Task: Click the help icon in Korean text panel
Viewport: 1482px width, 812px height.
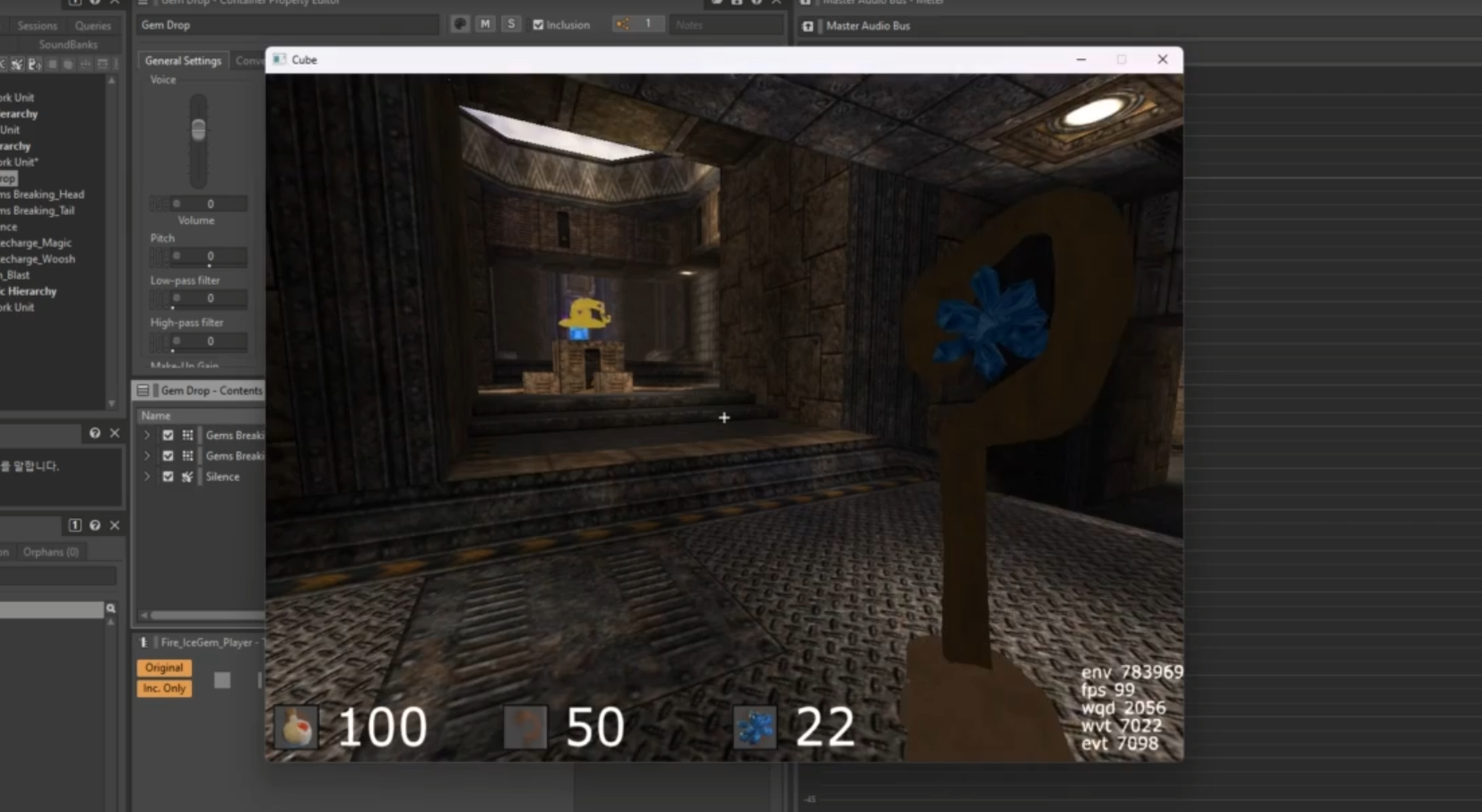Action: pyautogui.click(x=95, y=434)
